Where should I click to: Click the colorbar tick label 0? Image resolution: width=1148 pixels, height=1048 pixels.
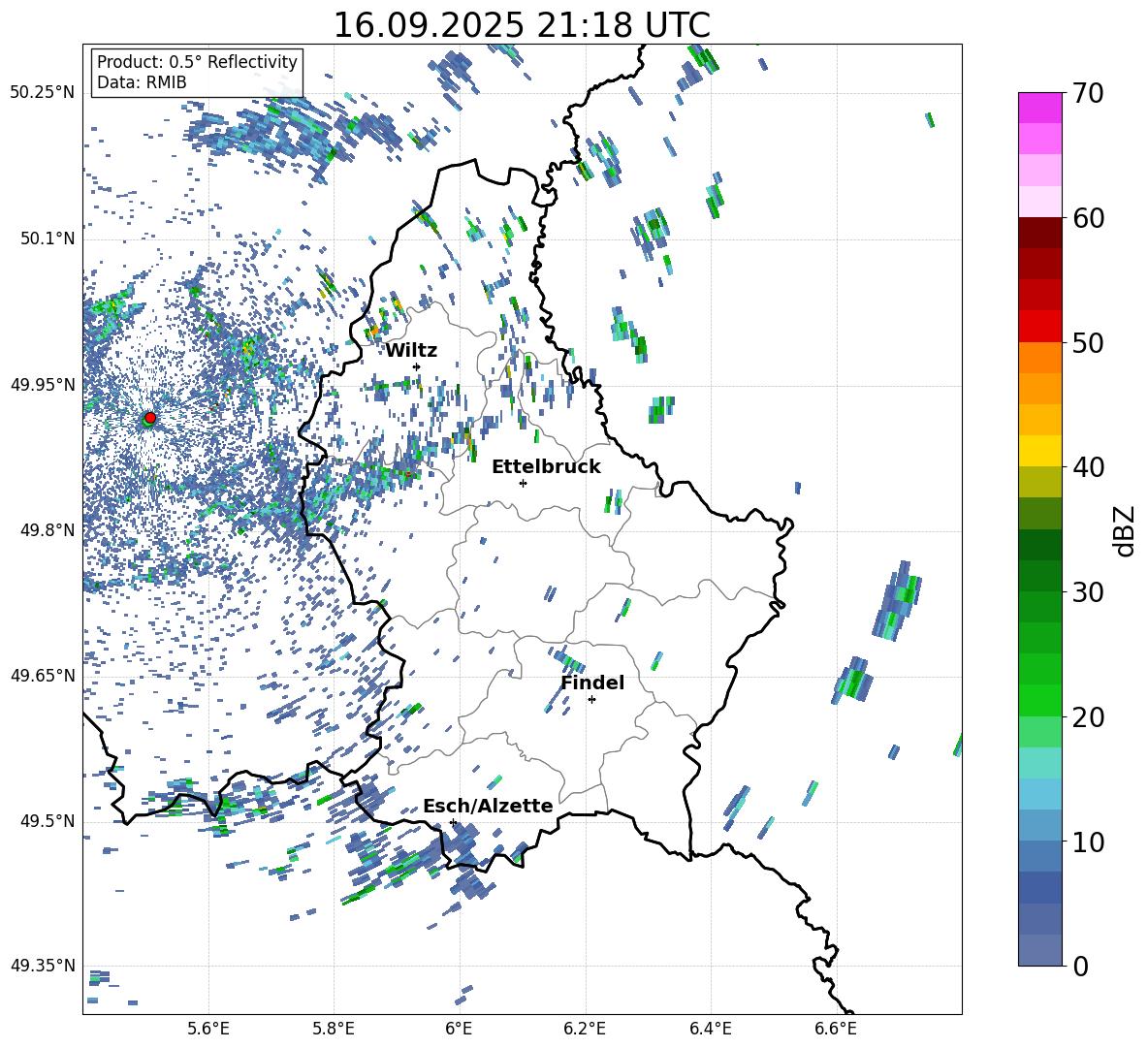[1080, 966]
